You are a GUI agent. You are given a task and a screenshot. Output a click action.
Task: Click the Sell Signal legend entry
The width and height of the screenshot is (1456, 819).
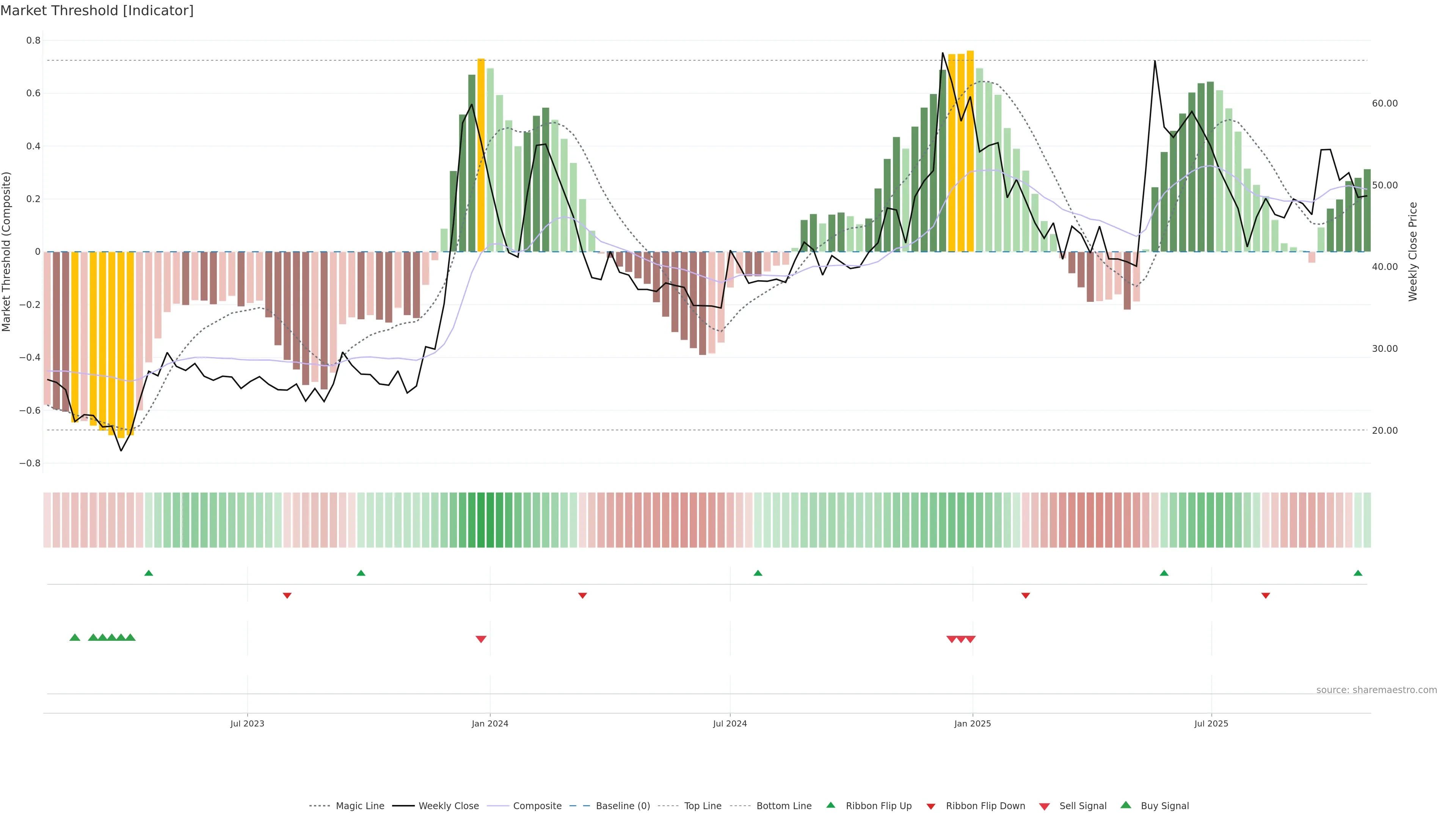pyautogui.click(x=1083, y=806)
